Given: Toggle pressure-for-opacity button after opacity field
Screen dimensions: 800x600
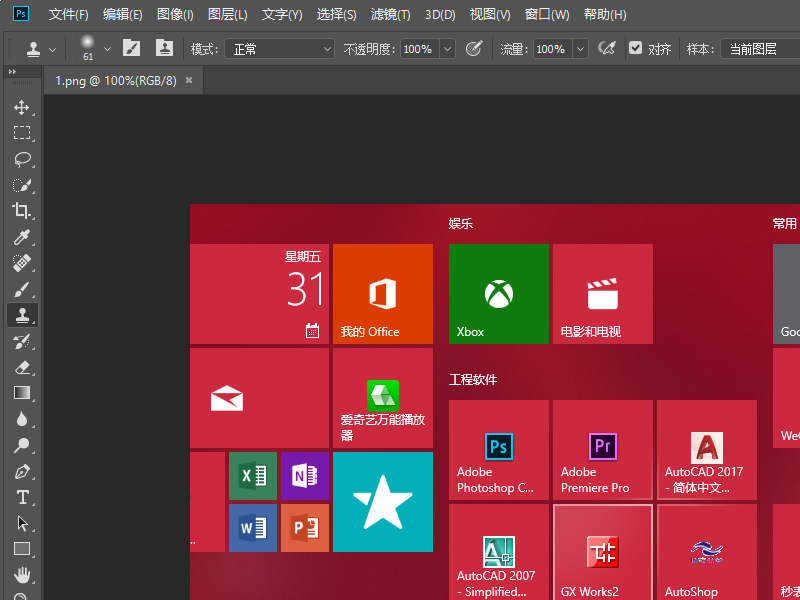Looking at the screenshot, I should tap(474, 48).
